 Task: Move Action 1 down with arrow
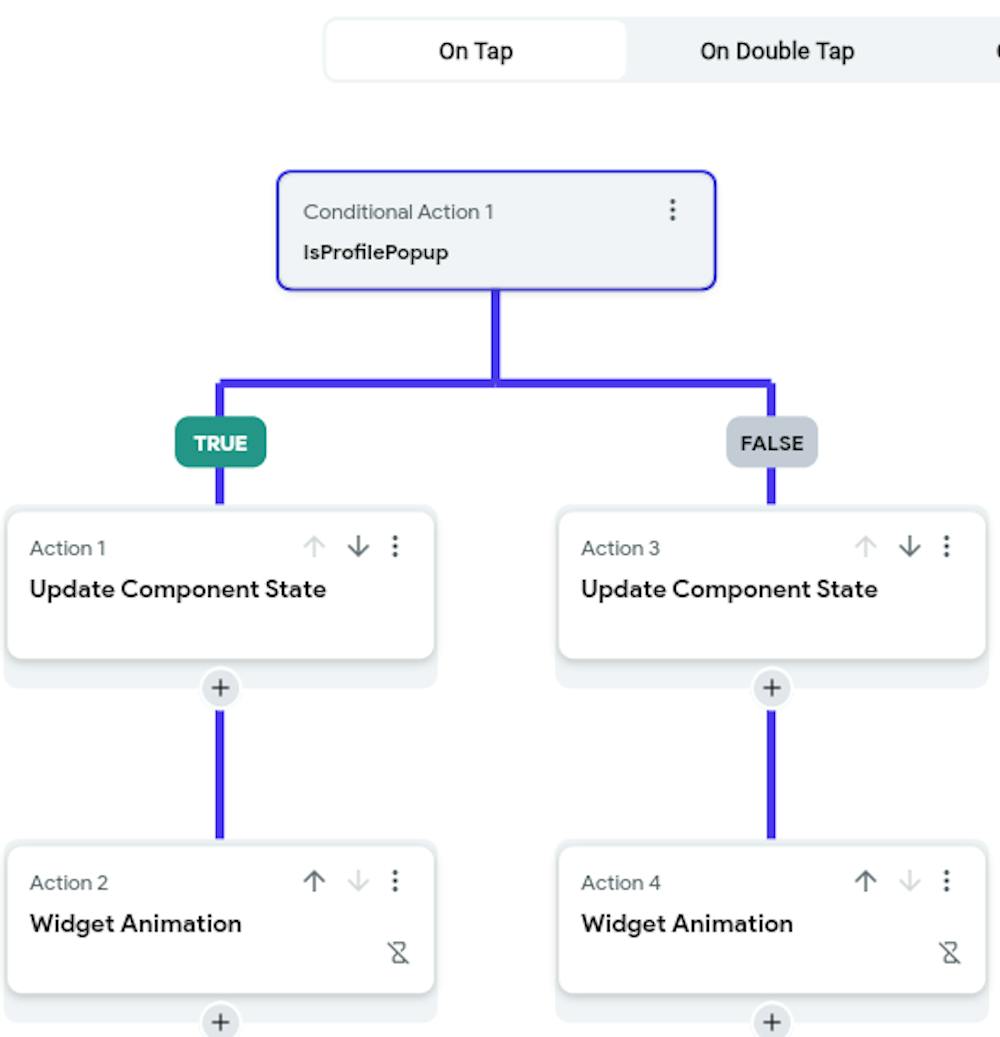358,546
